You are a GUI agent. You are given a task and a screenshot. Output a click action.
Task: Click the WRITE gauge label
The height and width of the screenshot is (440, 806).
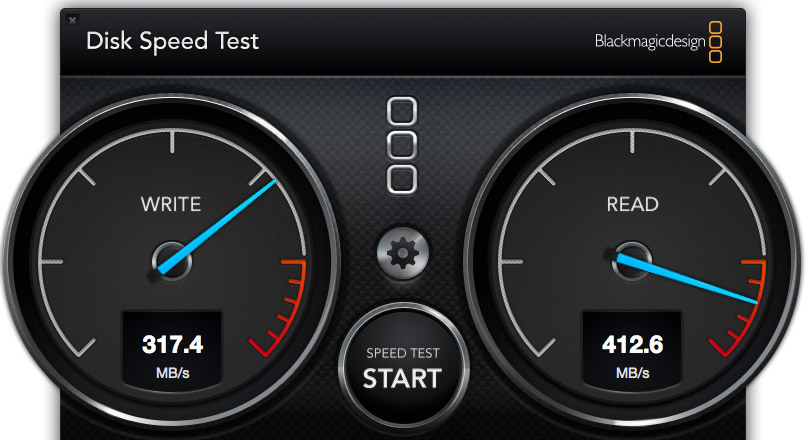pos(171,204)
